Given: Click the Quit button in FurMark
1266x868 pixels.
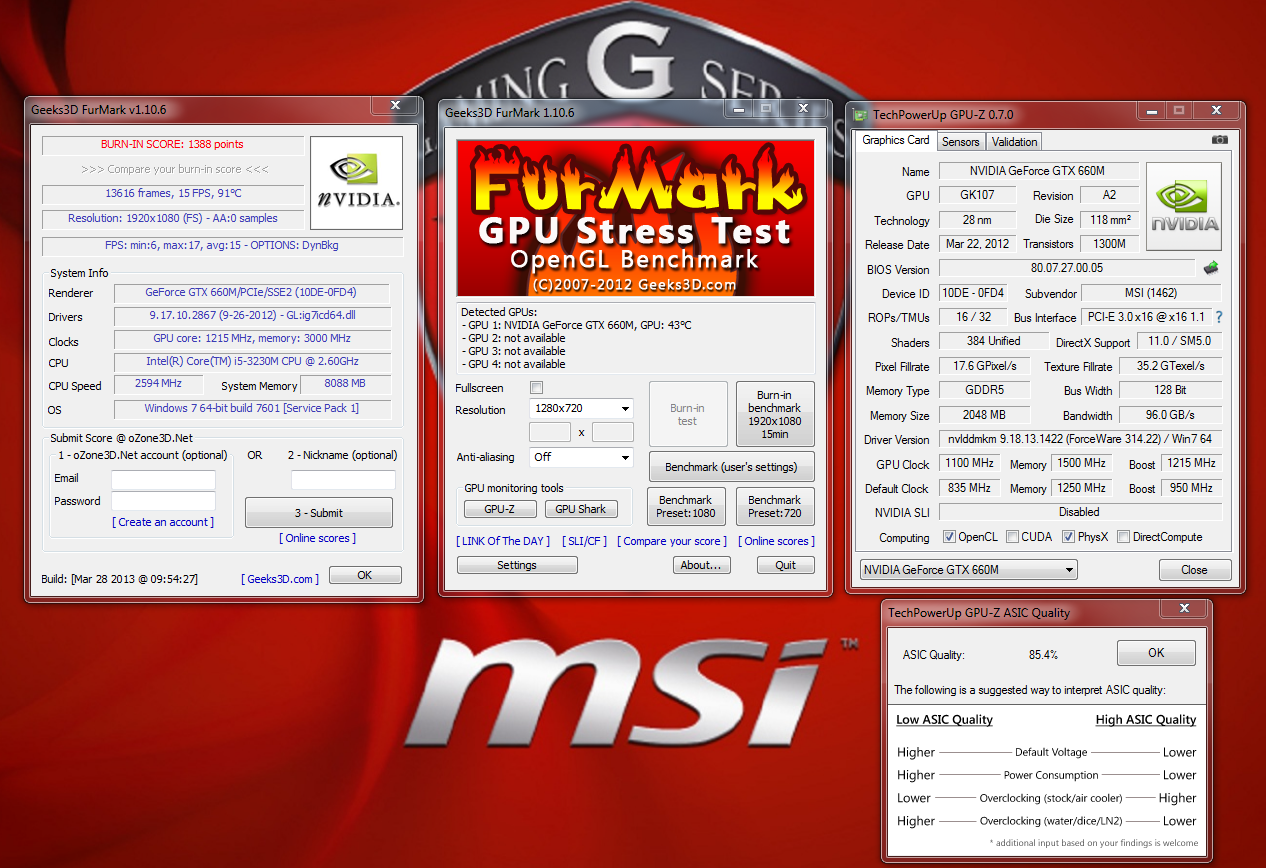Looking at the screenshot, I should [786, 565].
